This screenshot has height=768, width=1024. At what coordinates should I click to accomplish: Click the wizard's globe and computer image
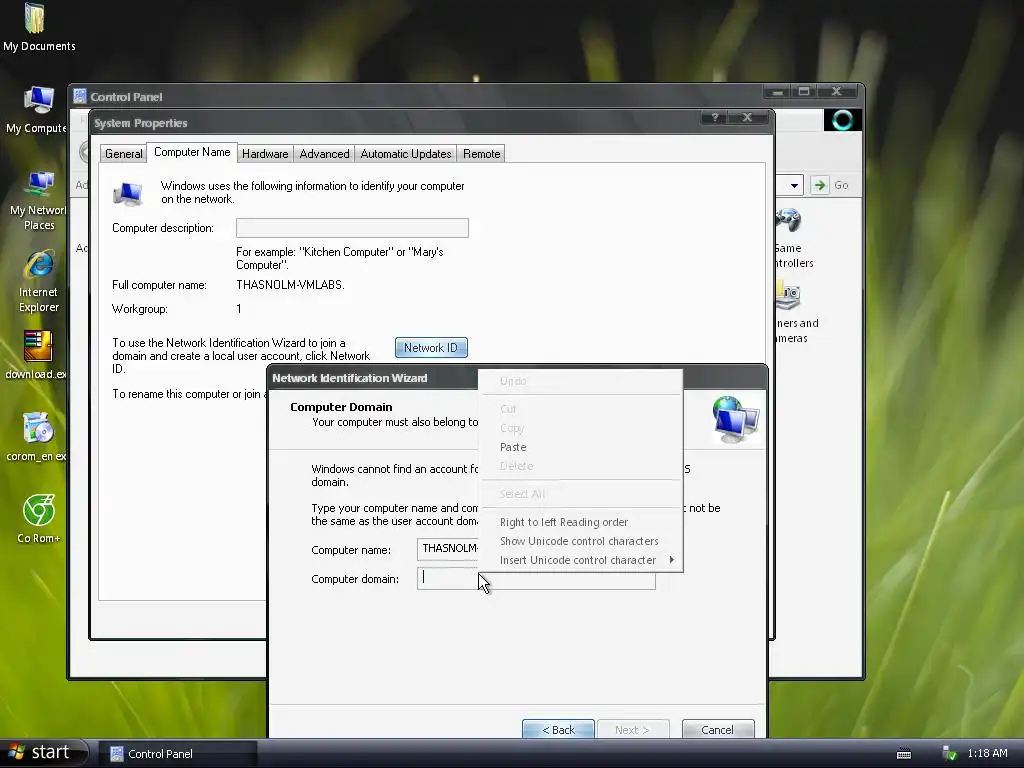pos(735,419)
